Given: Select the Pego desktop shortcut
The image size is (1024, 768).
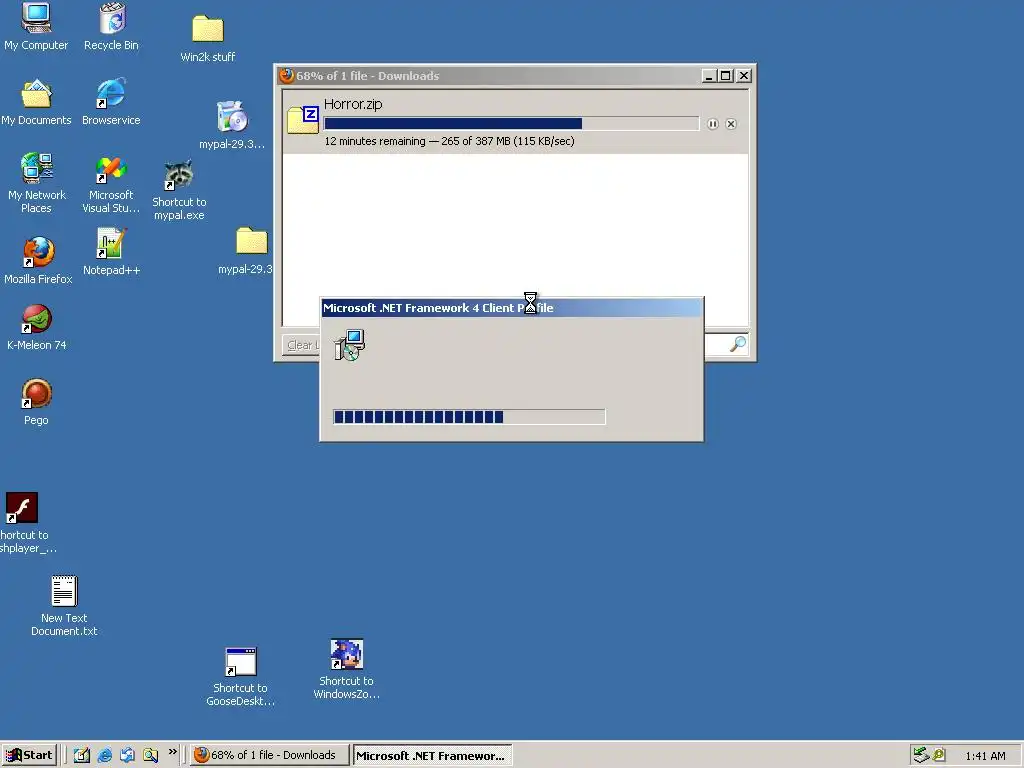Looking at the screenshot, I should (37, 402).
